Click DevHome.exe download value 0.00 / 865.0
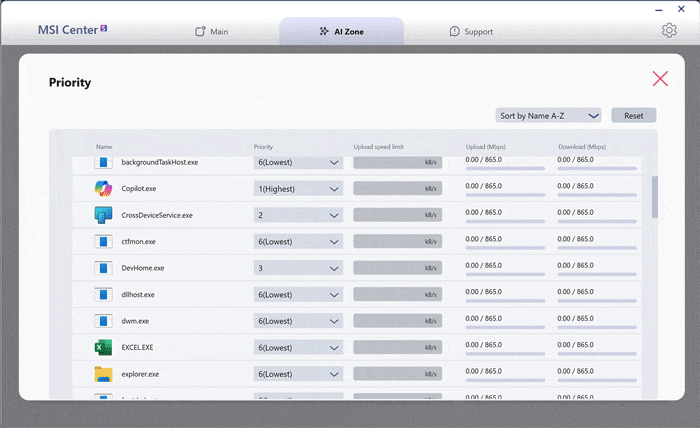Viewport: 700px width, 428px height. (575, 265)
